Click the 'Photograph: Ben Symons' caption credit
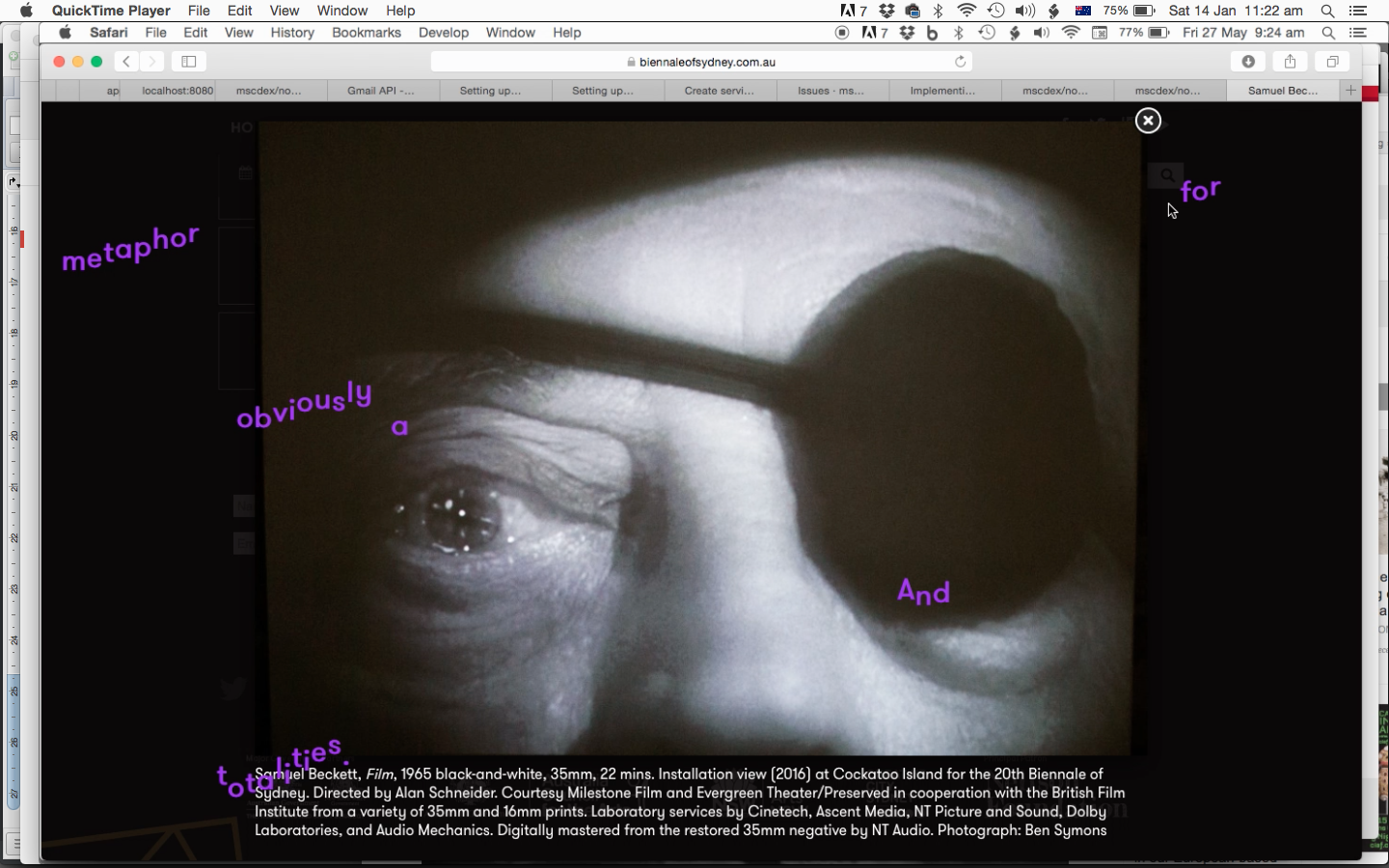Screen dimensions: 1389x868 pos(1021,830)
